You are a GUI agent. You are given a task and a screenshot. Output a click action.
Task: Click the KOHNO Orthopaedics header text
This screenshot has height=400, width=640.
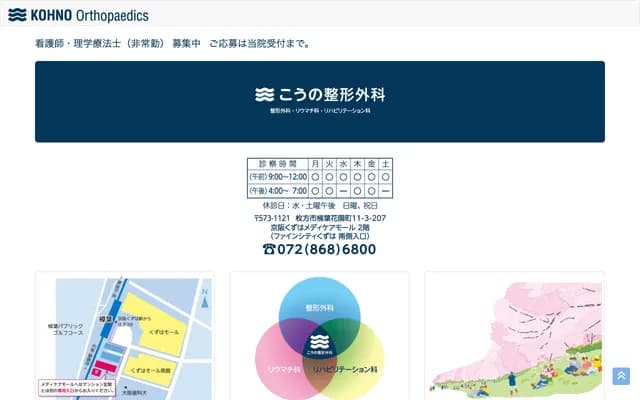tap(89, 15)
